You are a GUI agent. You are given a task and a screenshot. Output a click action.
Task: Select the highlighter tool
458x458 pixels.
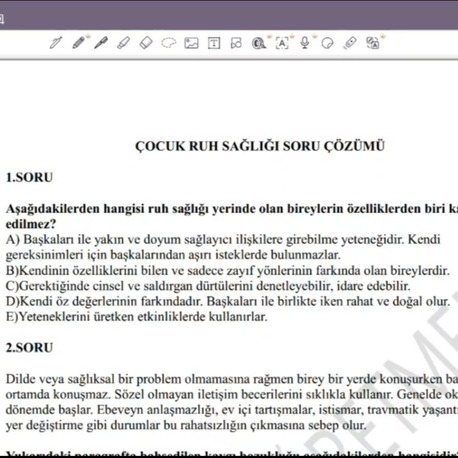click(124, 43)
